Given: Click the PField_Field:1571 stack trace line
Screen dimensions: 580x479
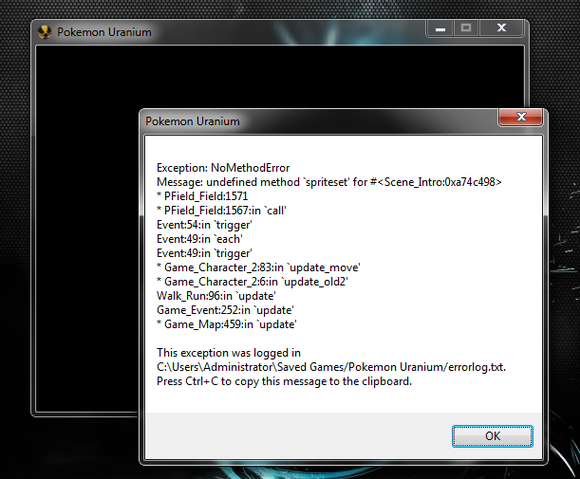Looking at the screenshot, I should click(202, 196).
